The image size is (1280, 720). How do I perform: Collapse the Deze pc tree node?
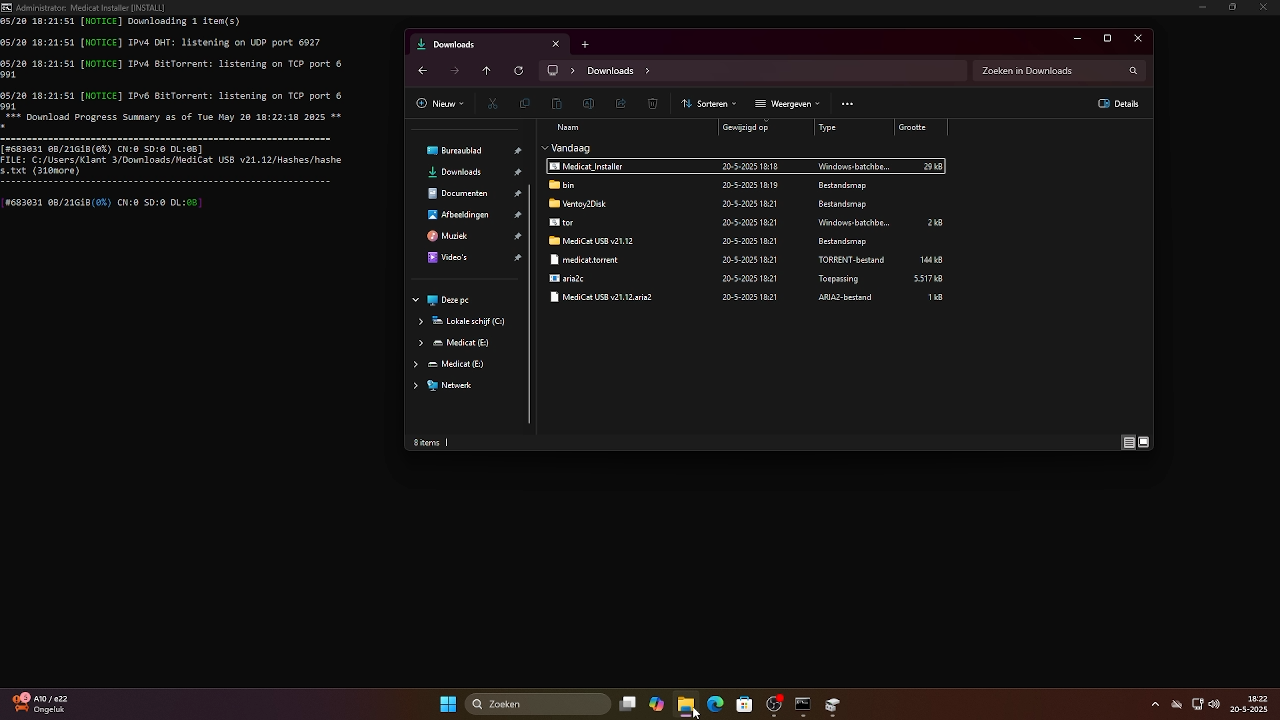(x=416, y=300)
